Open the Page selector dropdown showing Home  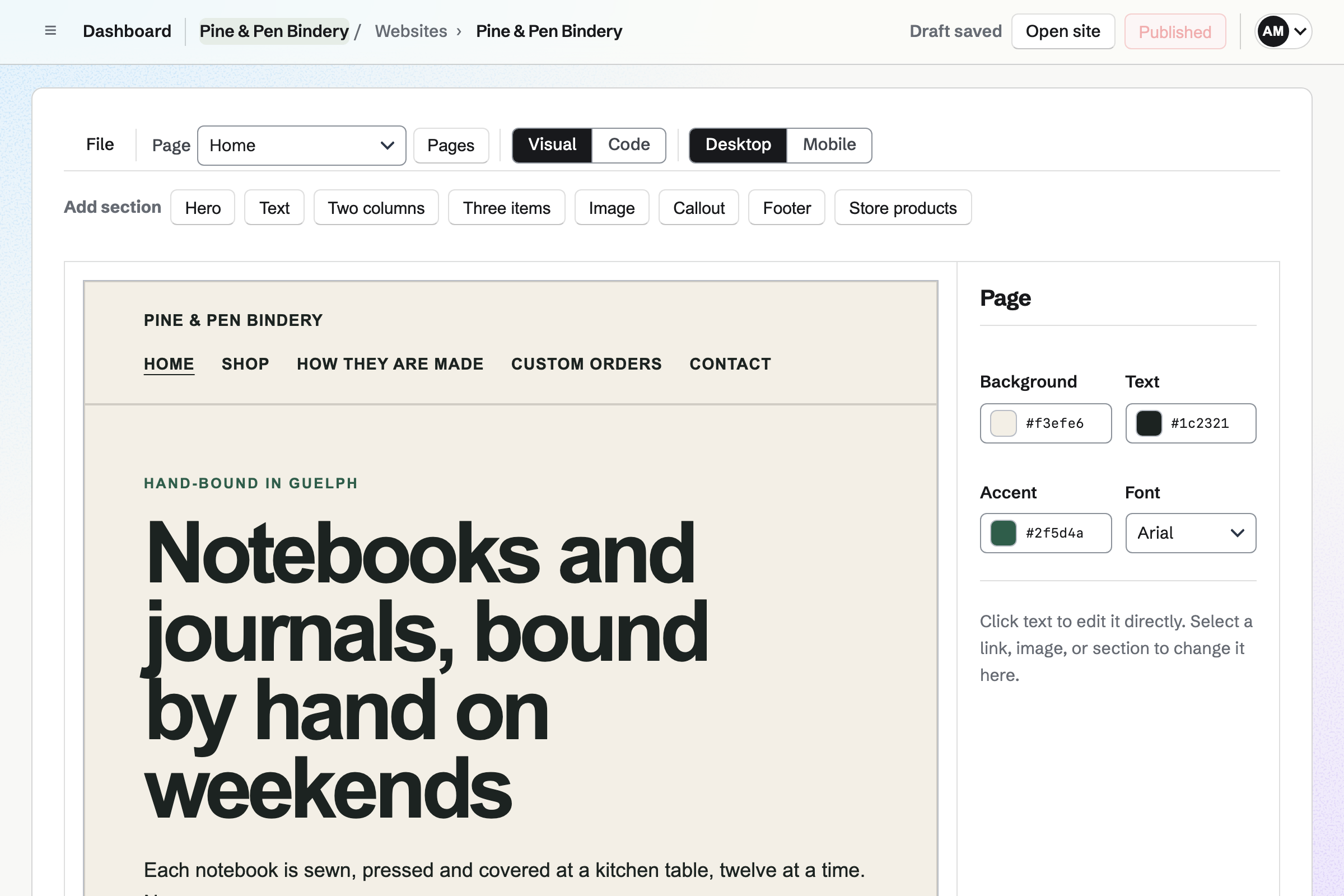(x=302, y=146)
